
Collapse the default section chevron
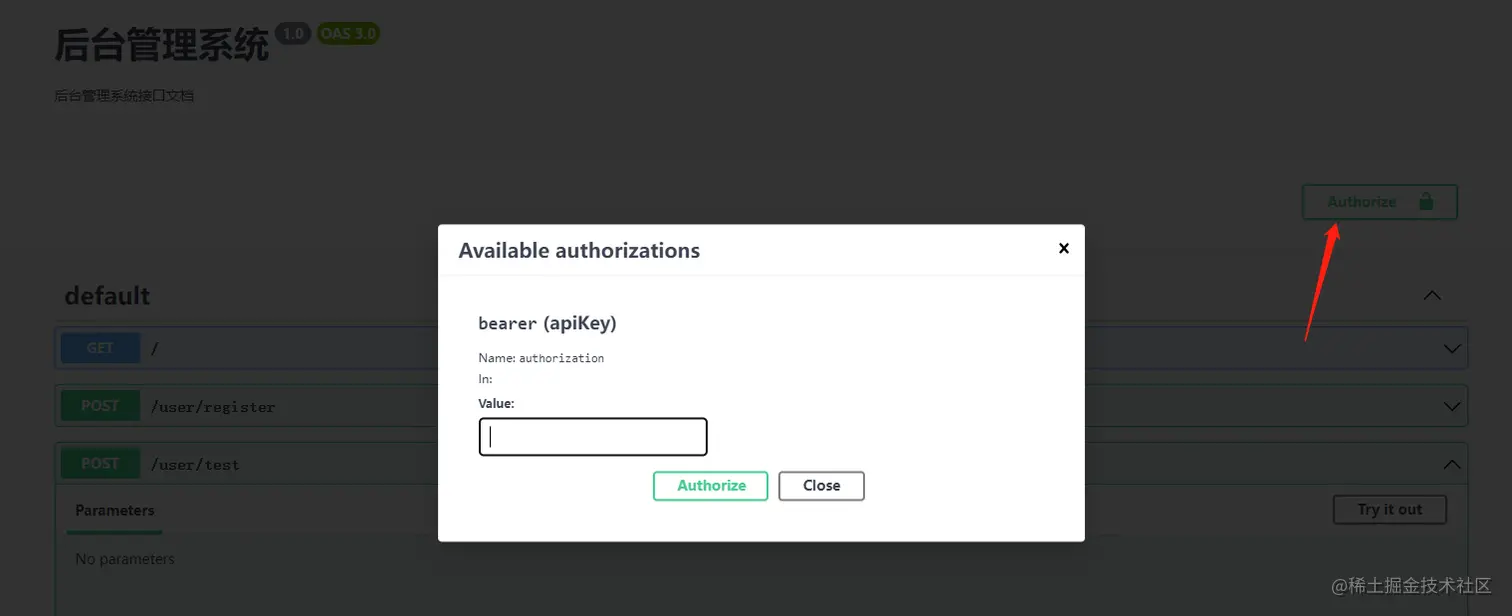[1432, 296]
